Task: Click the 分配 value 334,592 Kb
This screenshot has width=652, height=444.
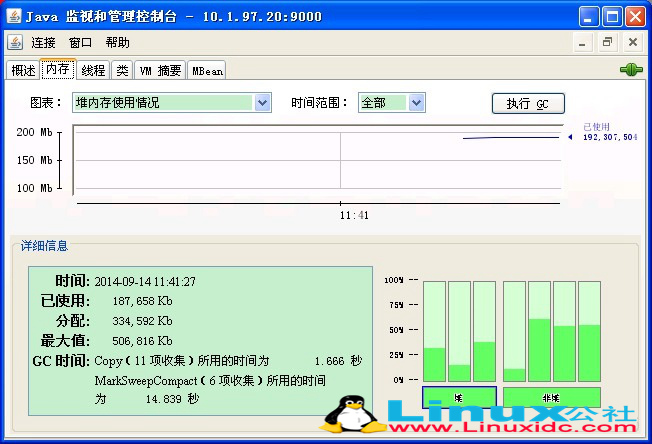Action: 142,321
